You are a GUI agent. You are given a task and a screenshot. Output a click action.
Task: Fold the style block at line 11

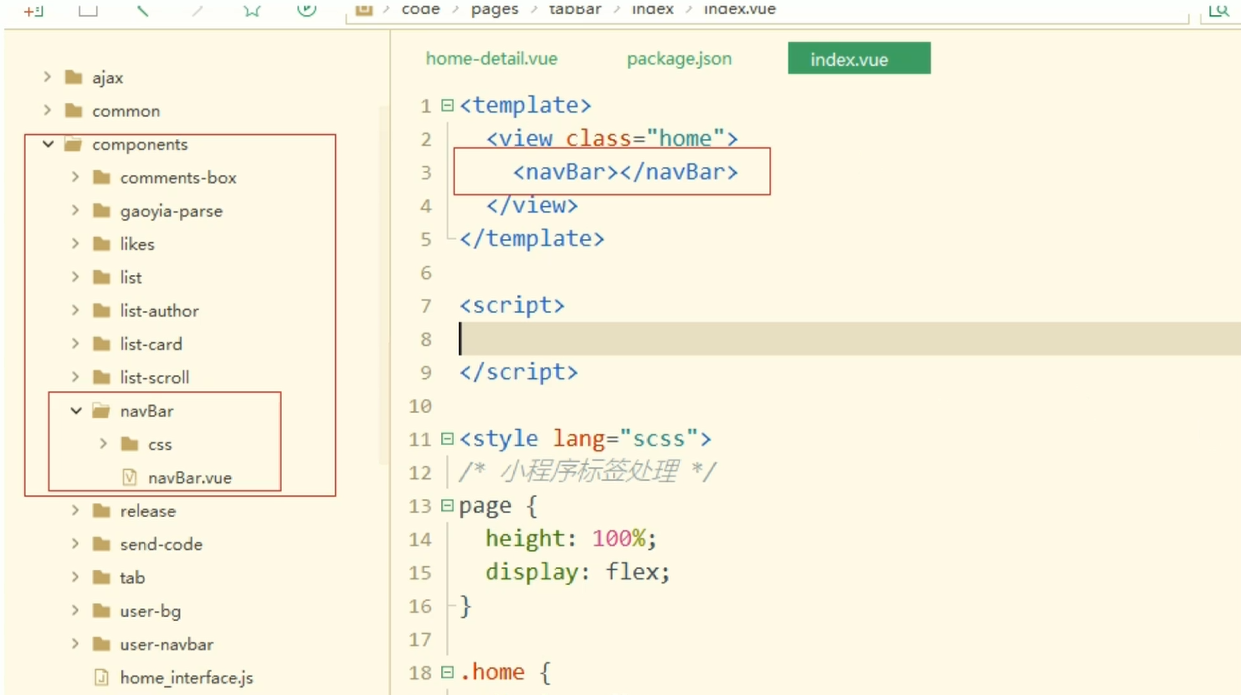point(447,439)
